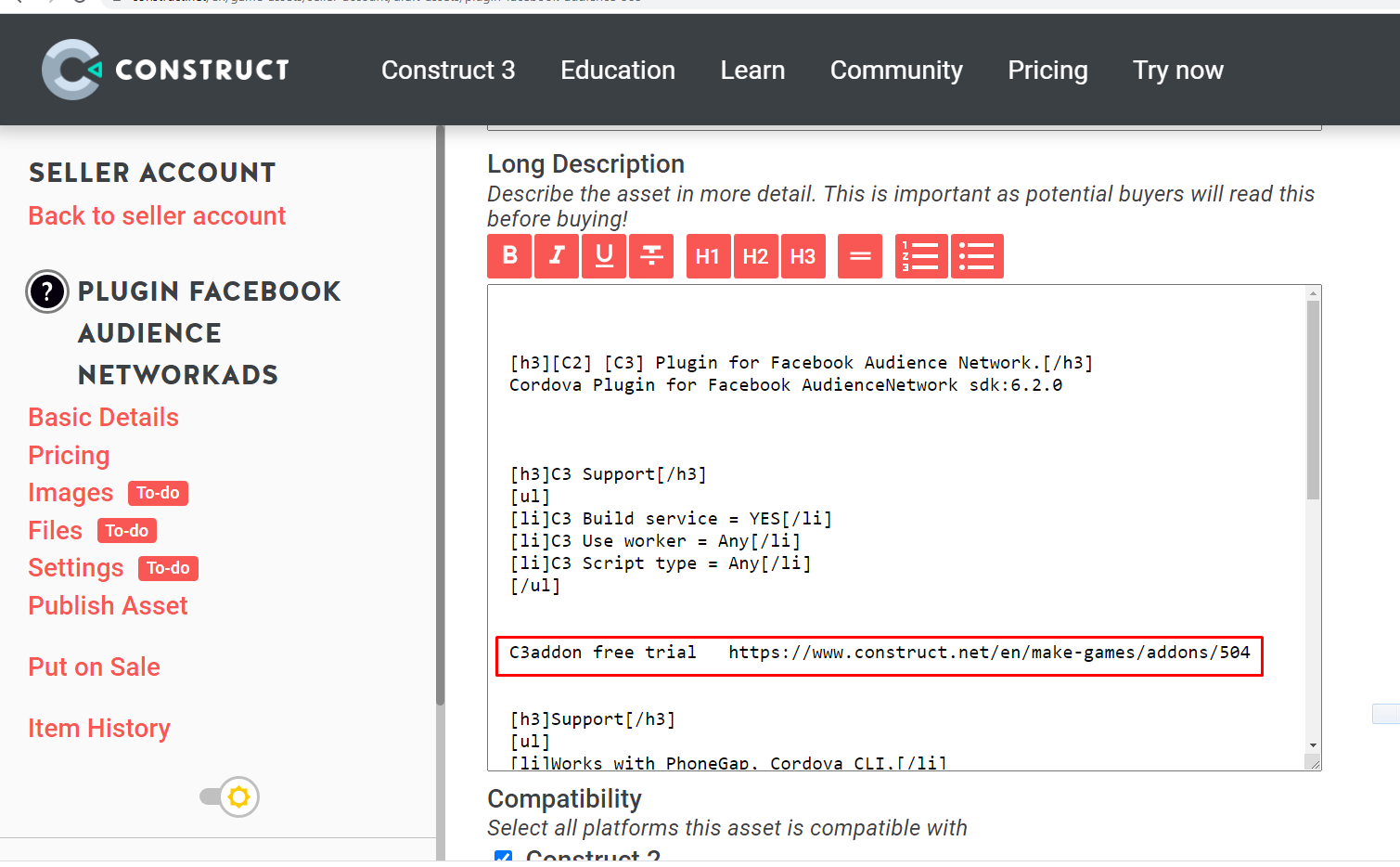Insert bulleted list button

[x=977, y=256]
